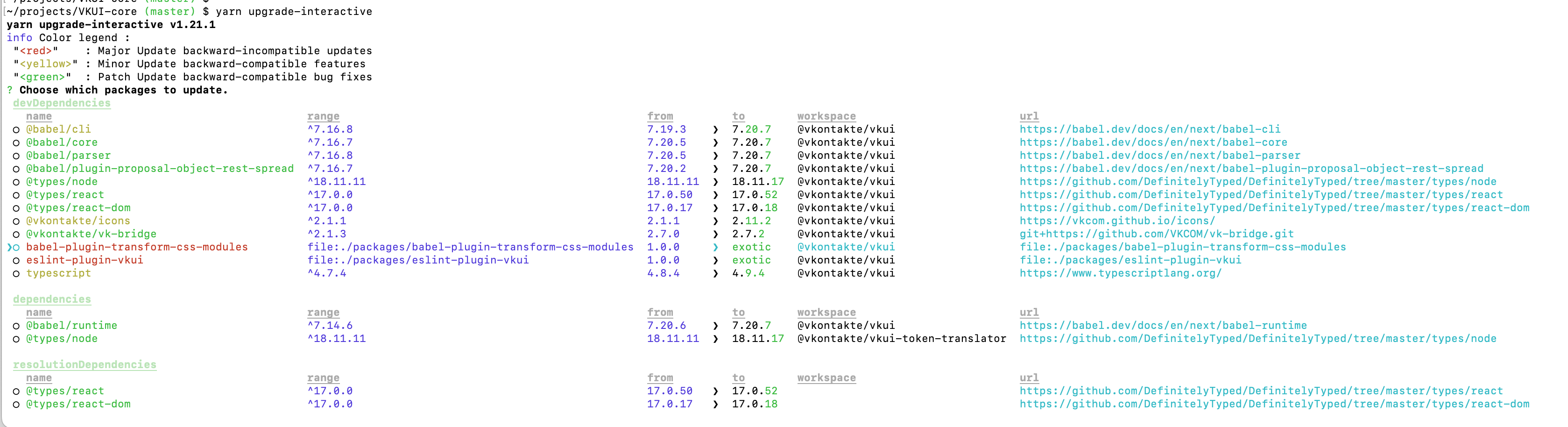Select @types/react-dom circle under resolutionDependencies
This screenshot has height=427, width=1568.
[x=16, y=405]
